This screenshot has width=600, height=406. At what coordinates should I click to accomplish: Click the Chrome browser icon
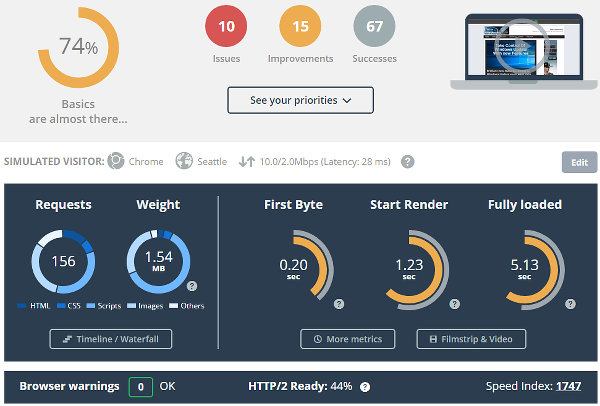pos(116,161)
